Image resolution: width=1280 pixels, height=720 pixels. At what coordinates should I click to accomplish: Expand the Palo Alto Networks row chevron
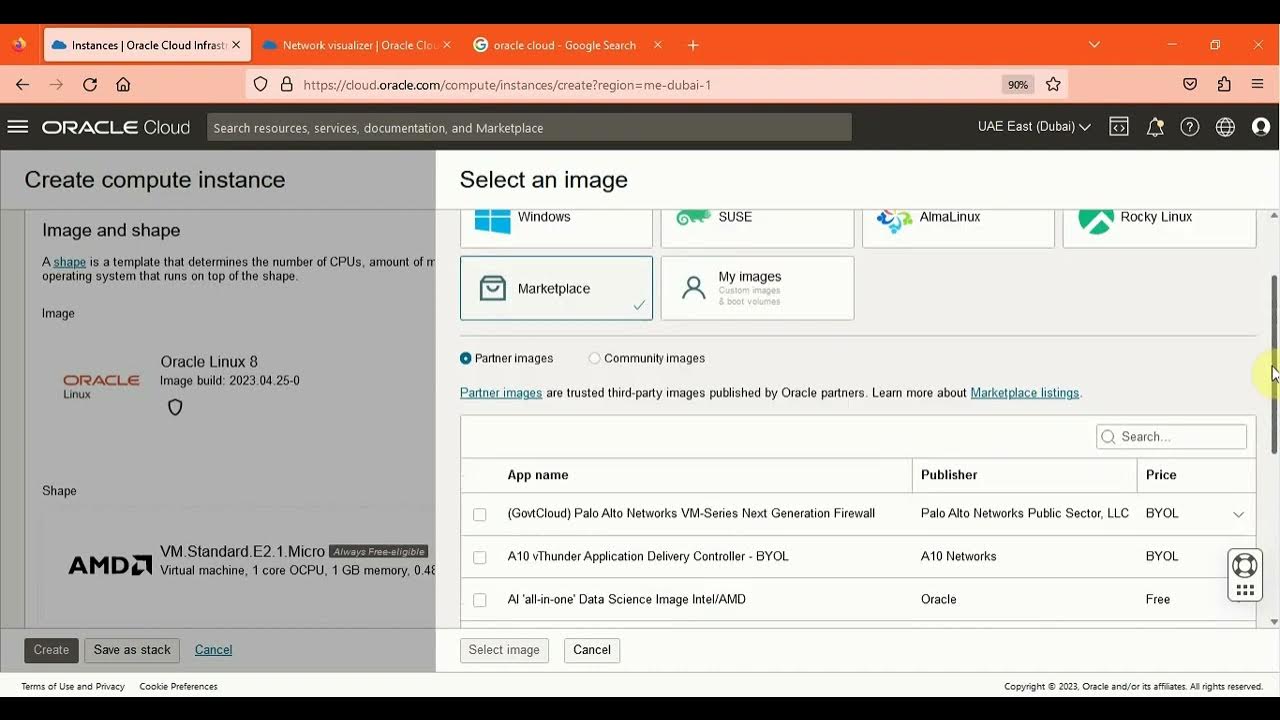1238,514
